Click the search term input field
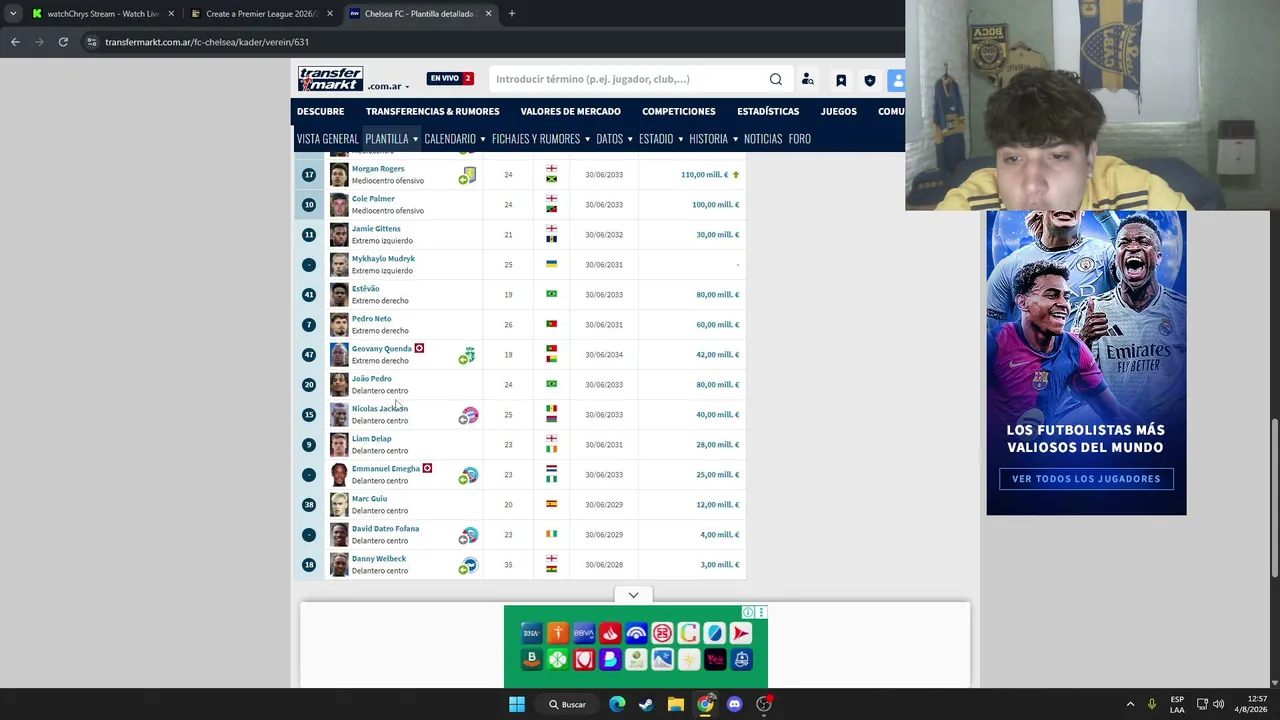 pos(630,79)
